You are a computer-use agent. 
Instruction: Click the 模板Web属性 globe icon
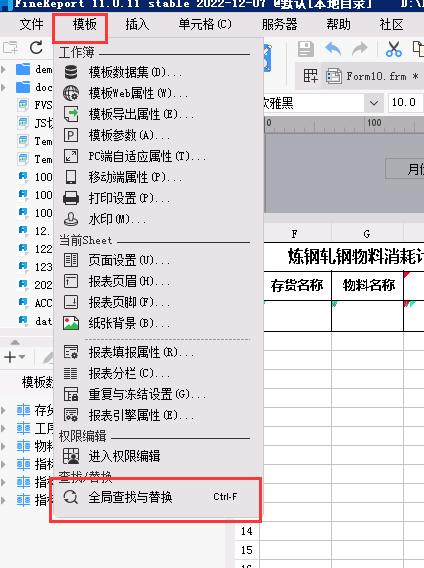coord(71,93)
